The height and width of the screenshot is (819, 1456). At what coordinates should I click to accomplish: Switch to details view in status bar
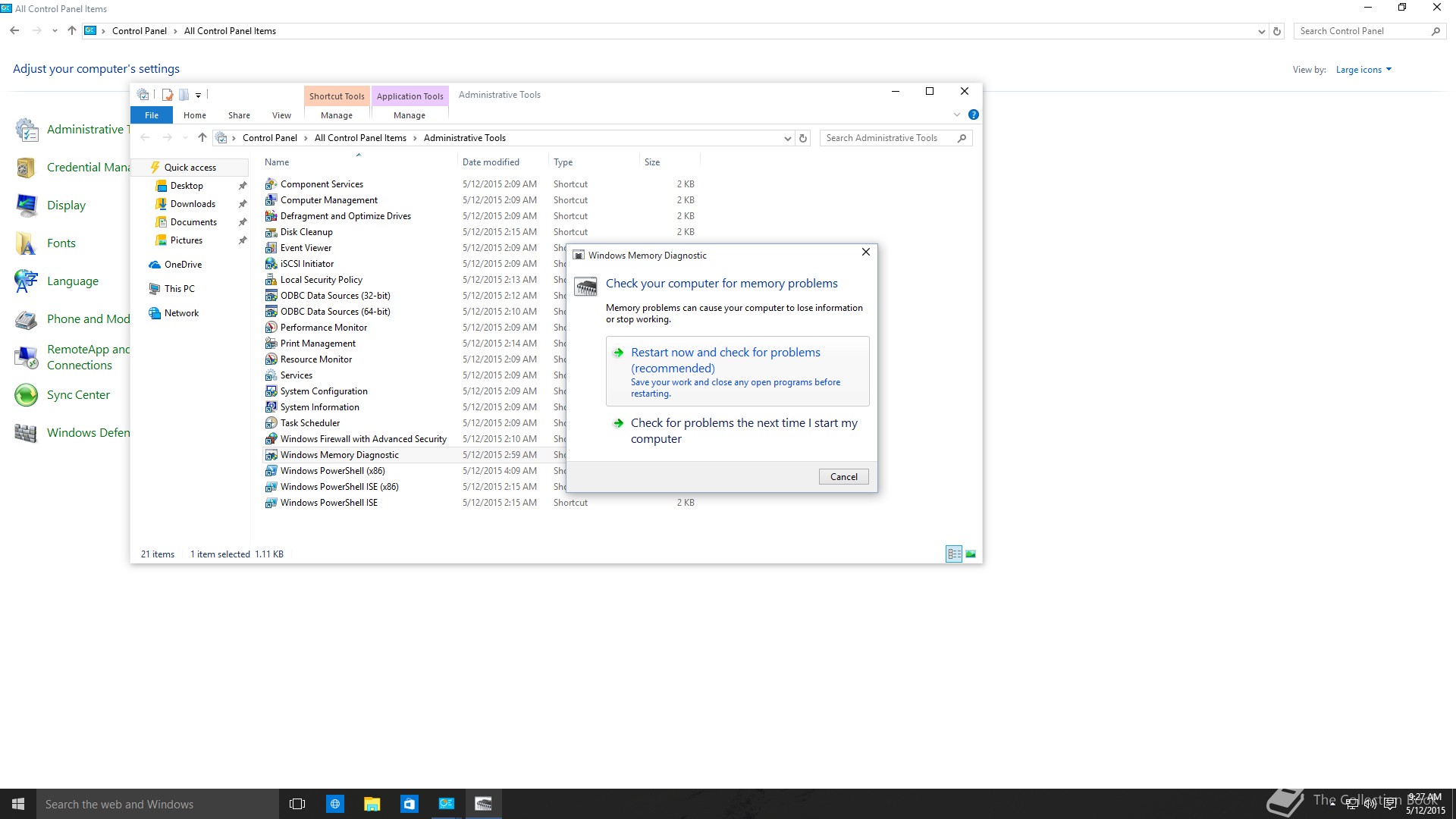click(x=954, y=554)
